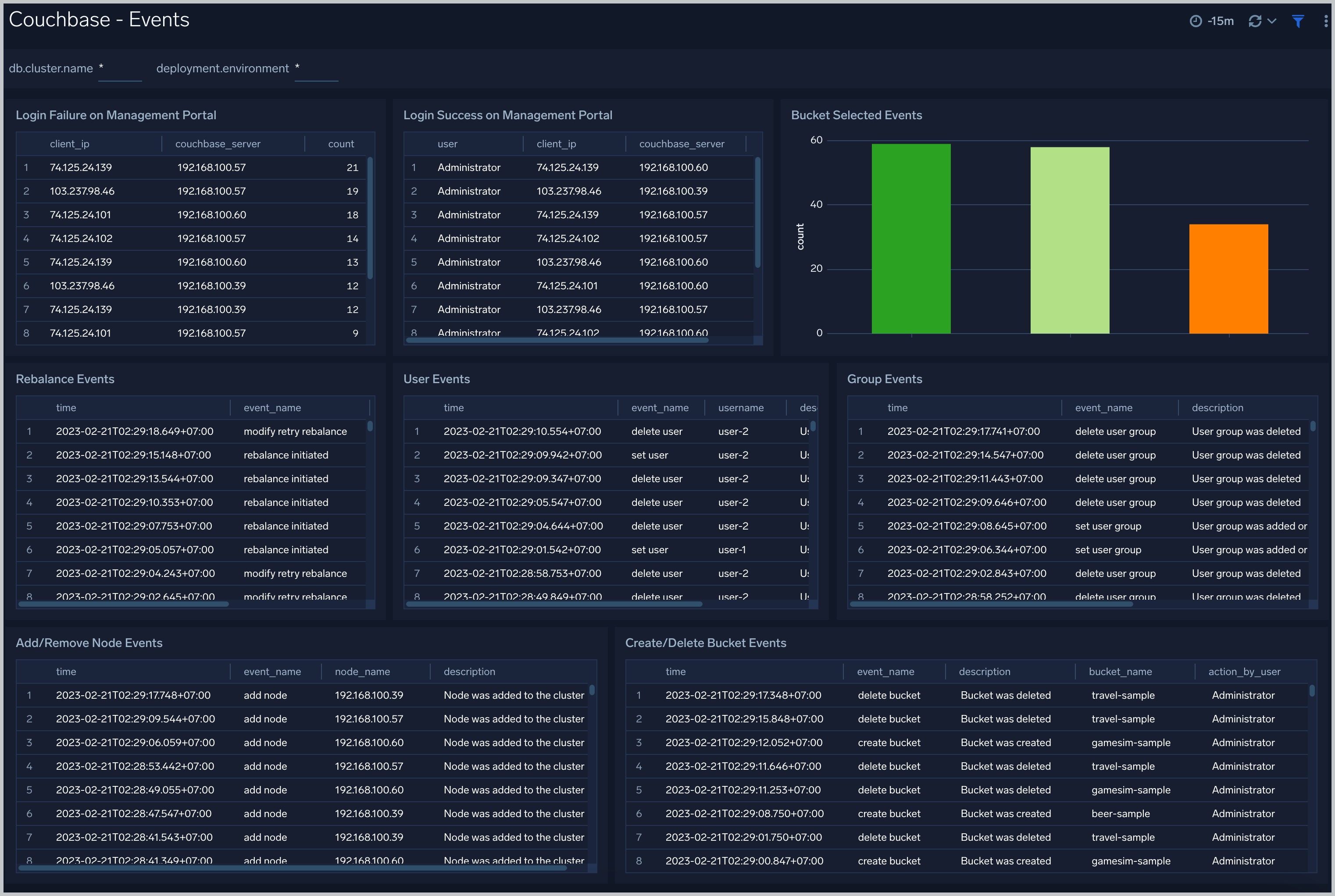Image resolution: width=1335 pixels, height=896 pixels.
Task: Click node_name 192.168.100.57 in Node Events row 2
Action: tap(369, 719)
